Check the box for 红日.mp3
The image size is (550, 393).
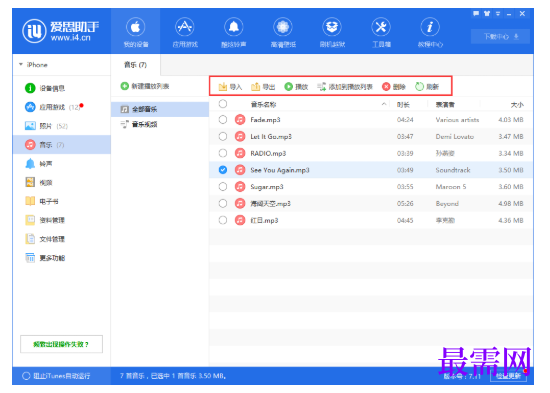click(223, 220)
